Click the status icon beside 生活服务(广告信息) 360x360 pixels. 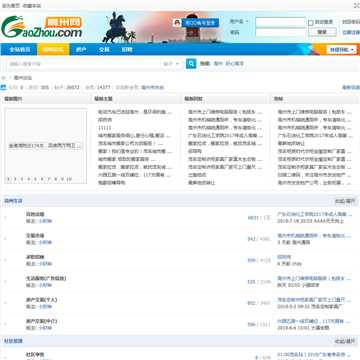[5, 282]
